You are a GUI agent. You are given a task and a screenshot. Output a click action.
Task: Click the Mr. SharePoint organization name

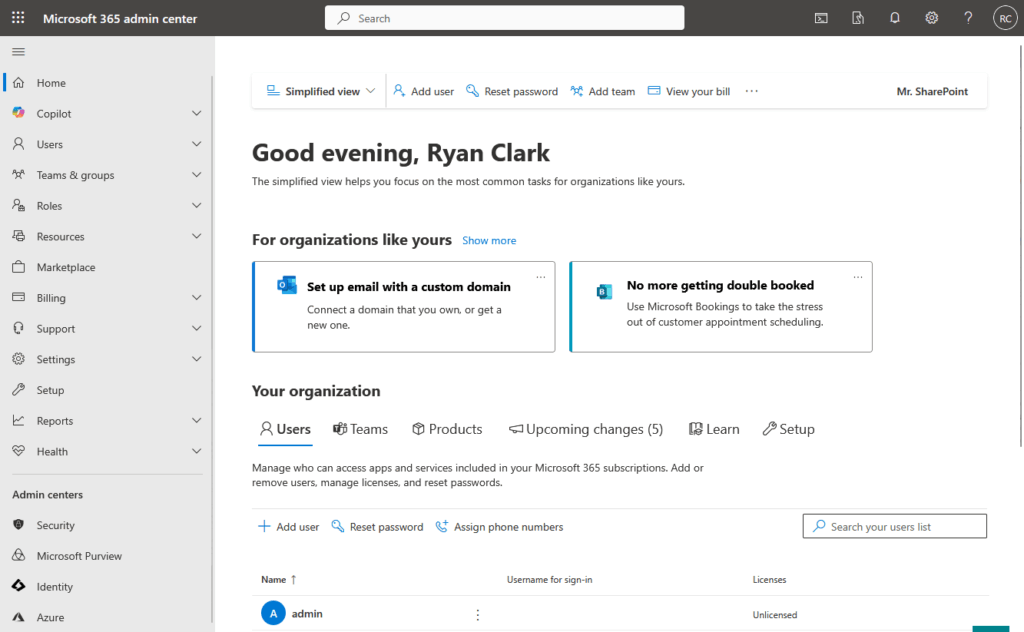[x=932, y=91]
